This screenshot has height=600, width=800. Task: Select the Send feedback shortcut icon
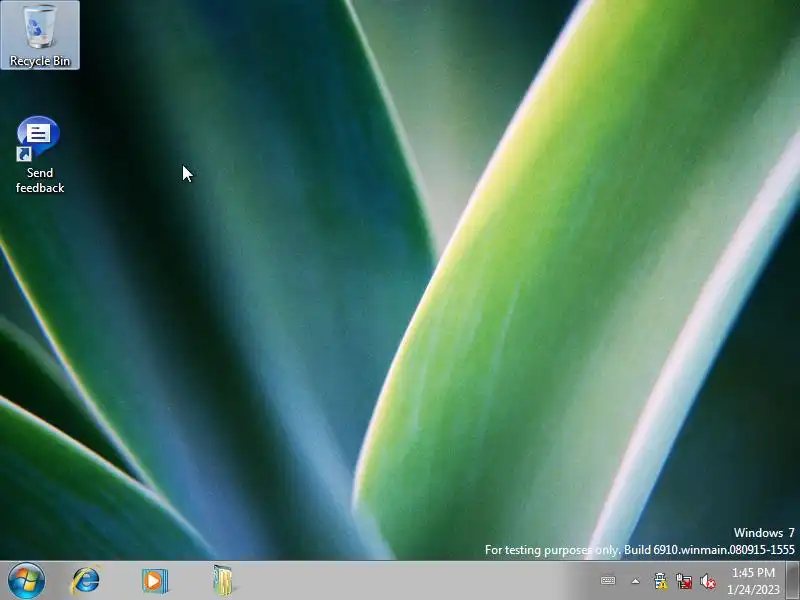[39, 155]
